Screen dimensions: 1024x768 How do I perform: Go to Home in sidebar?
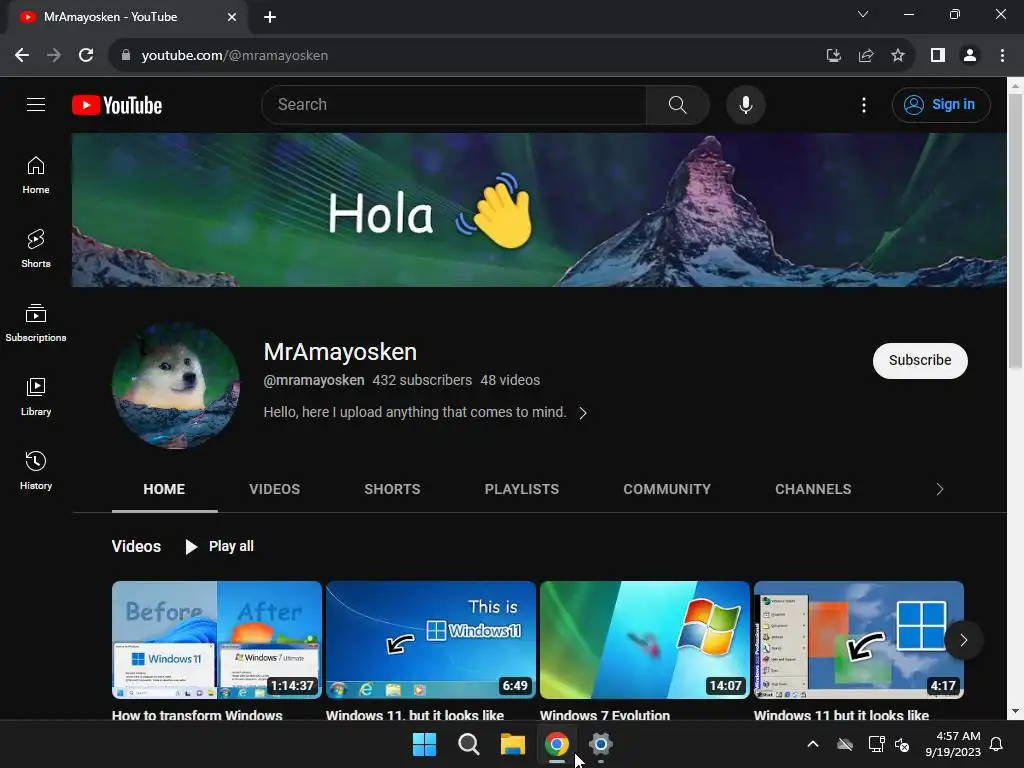36,175
